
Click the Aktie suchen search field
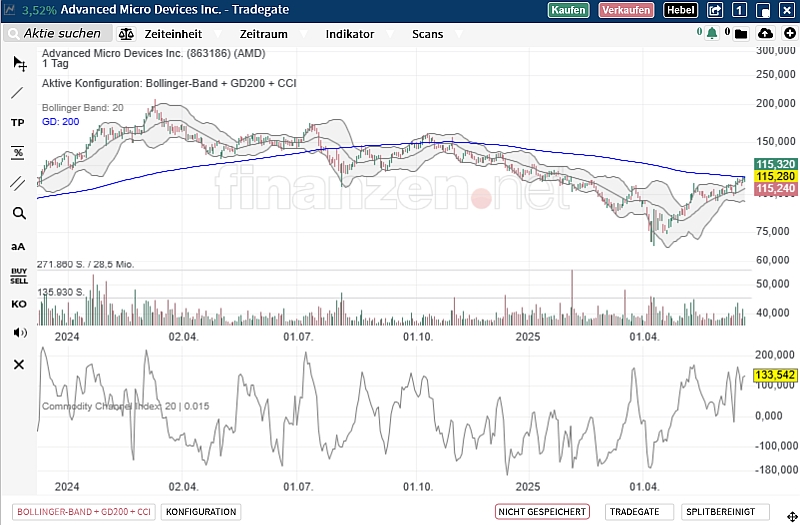pyautogui.click(x=62, y=33)
